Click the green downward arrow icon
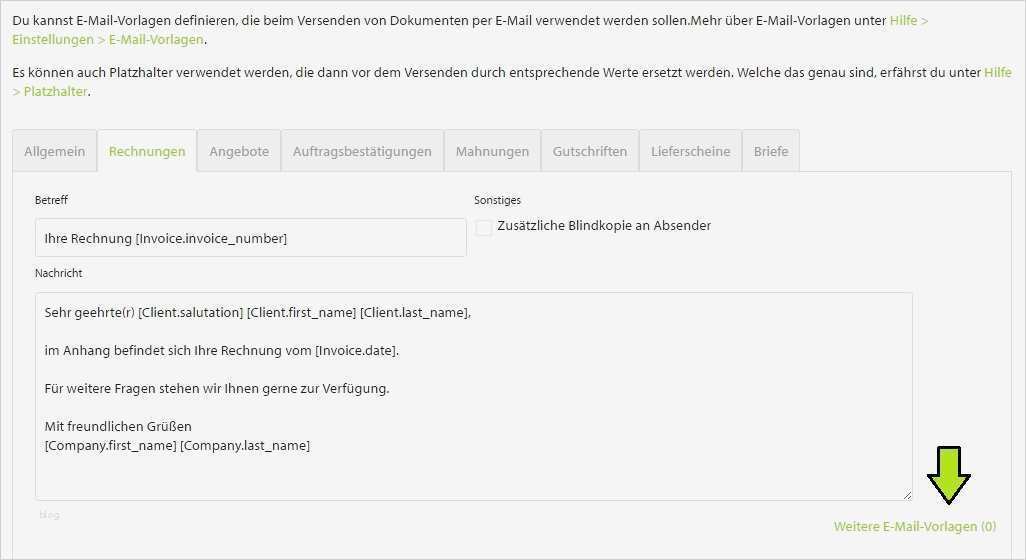This screenshot has height=560, width=1026. (948, 474)
